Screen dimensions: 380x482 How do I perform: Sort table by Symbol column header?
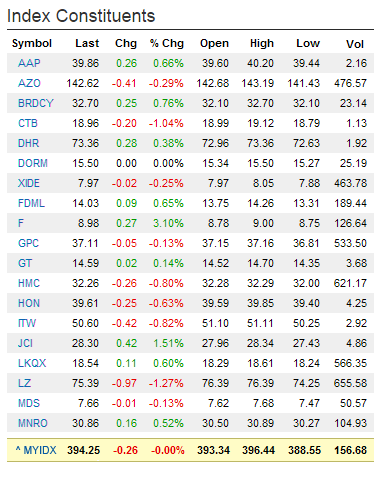[x=32, y=43]
